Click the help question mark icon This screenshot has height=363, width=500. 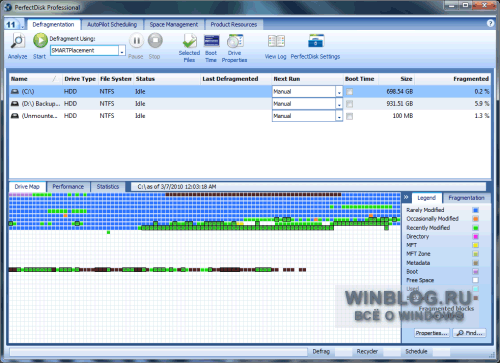coord(490,23)
